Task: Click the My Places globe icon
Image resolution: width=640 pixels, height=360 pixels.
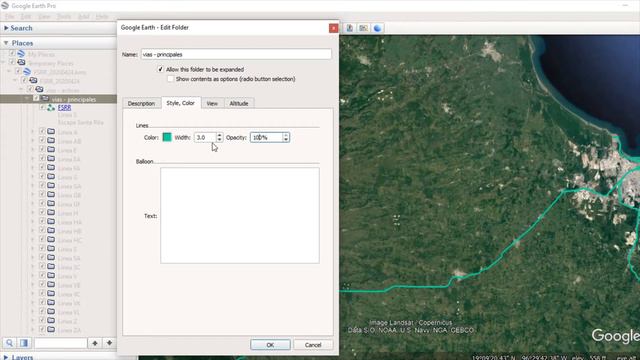Action: pyautogui.click(x=21, y=54)
